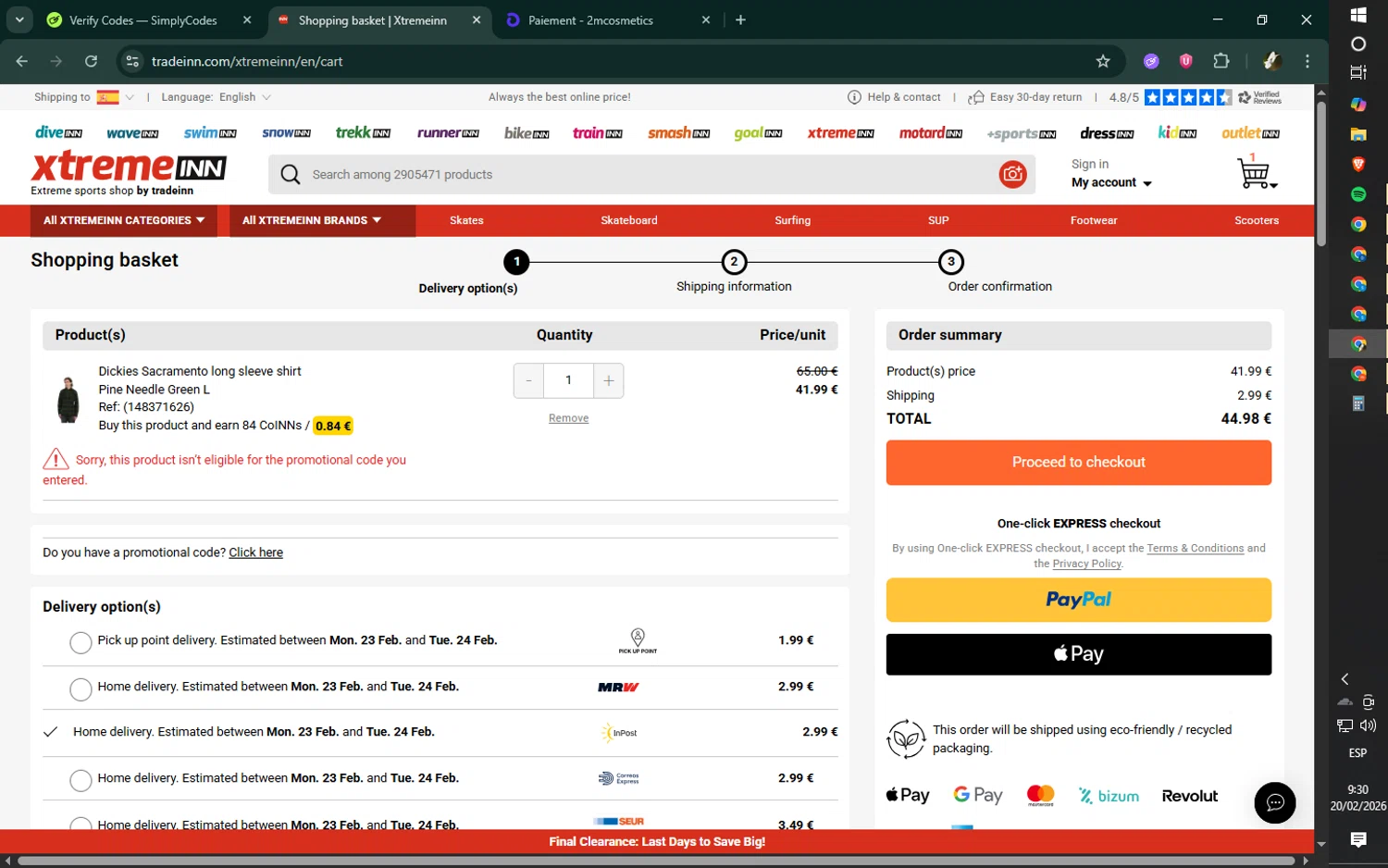Open the motardinn store logo
This screenshot has width=1388, height=868.
[x=931, y=133]
